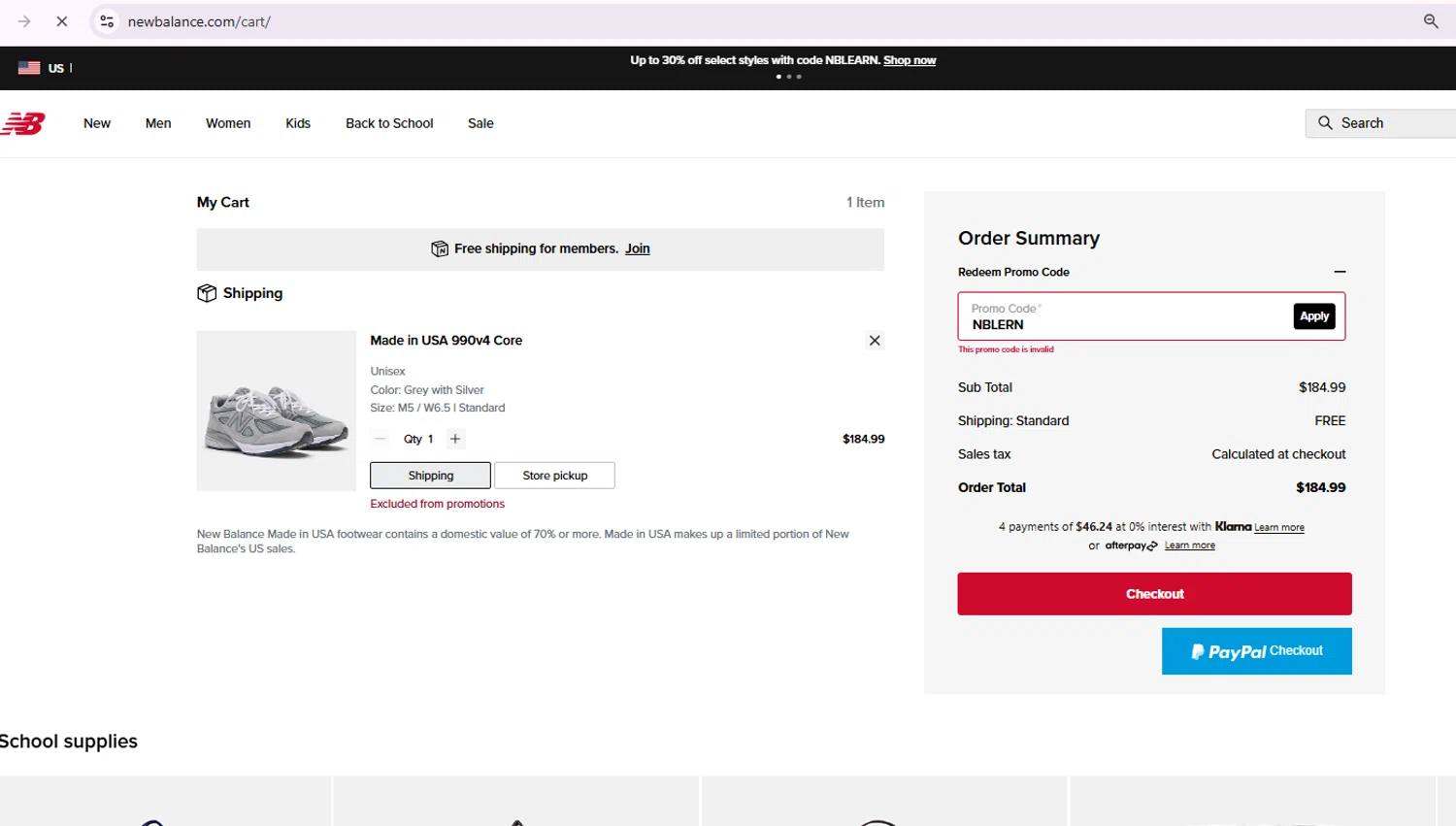Click the search magnifier icon

click(1325, 123)
